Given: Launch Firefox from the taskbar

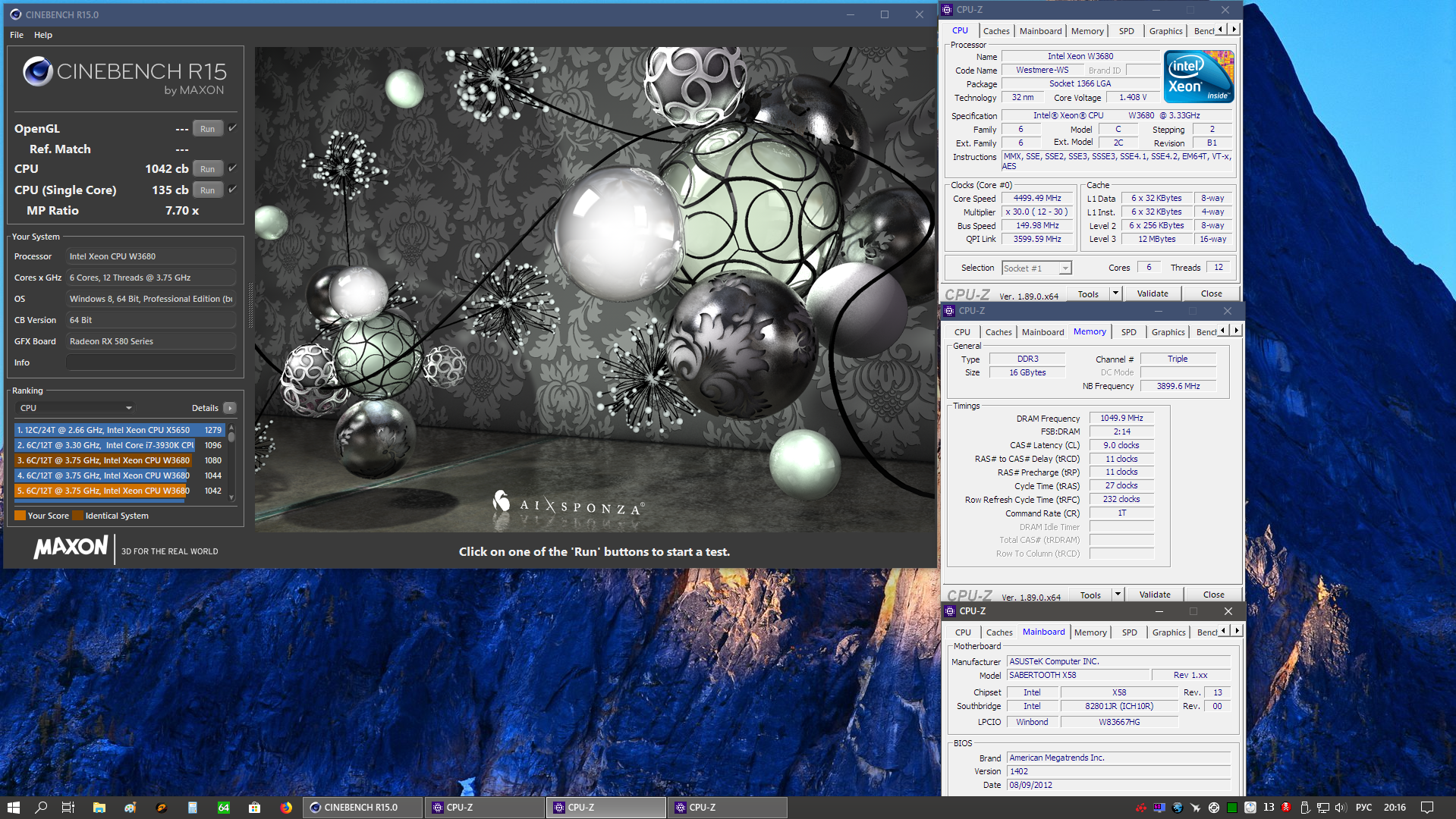Looking at the screenshot, I should [x=285, y=808].
